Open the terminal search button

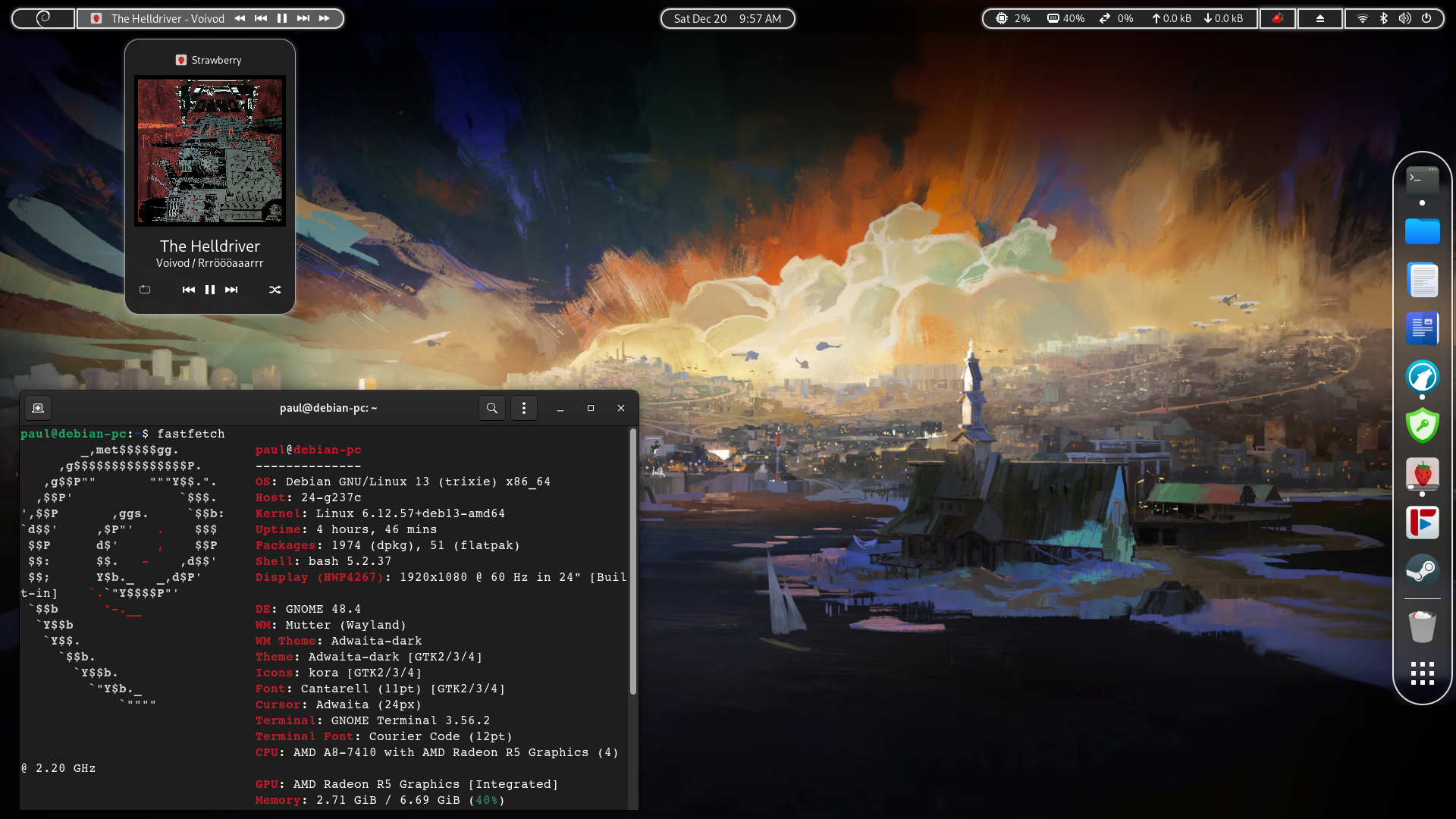tap(492, 408)
